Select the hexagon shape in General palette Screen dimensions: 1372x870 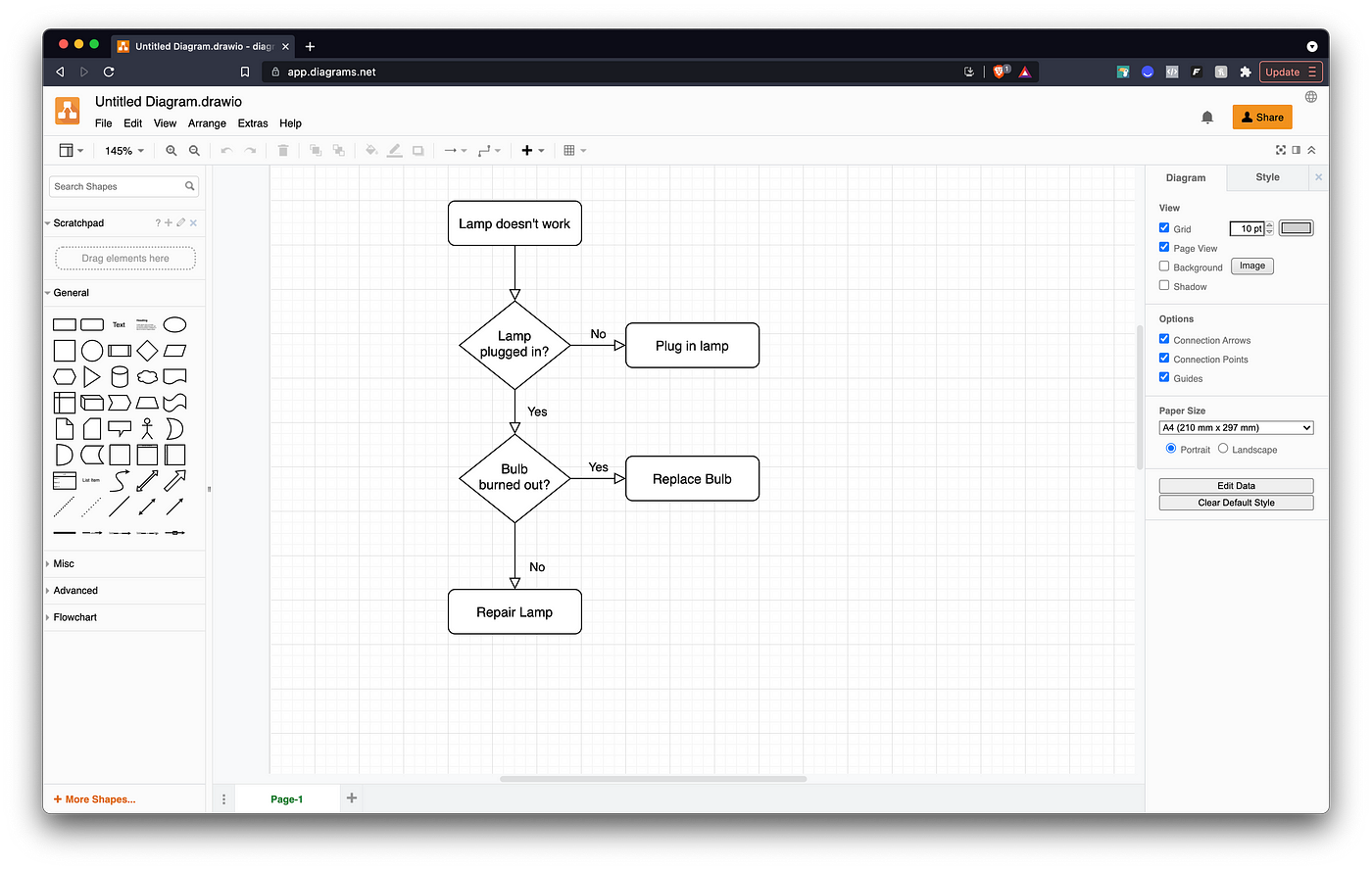tap(65, 376)
